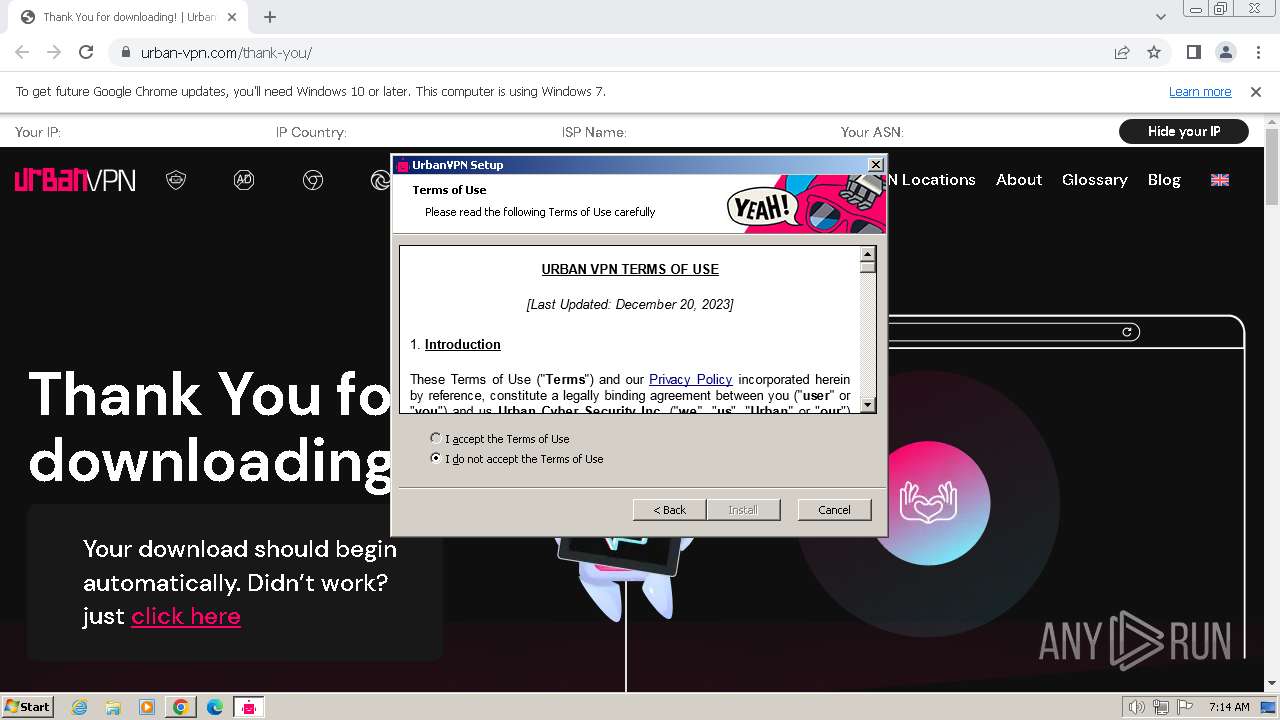Open a new browser tab
Screen dimensions: 1280x720
(x=270, y=17)
